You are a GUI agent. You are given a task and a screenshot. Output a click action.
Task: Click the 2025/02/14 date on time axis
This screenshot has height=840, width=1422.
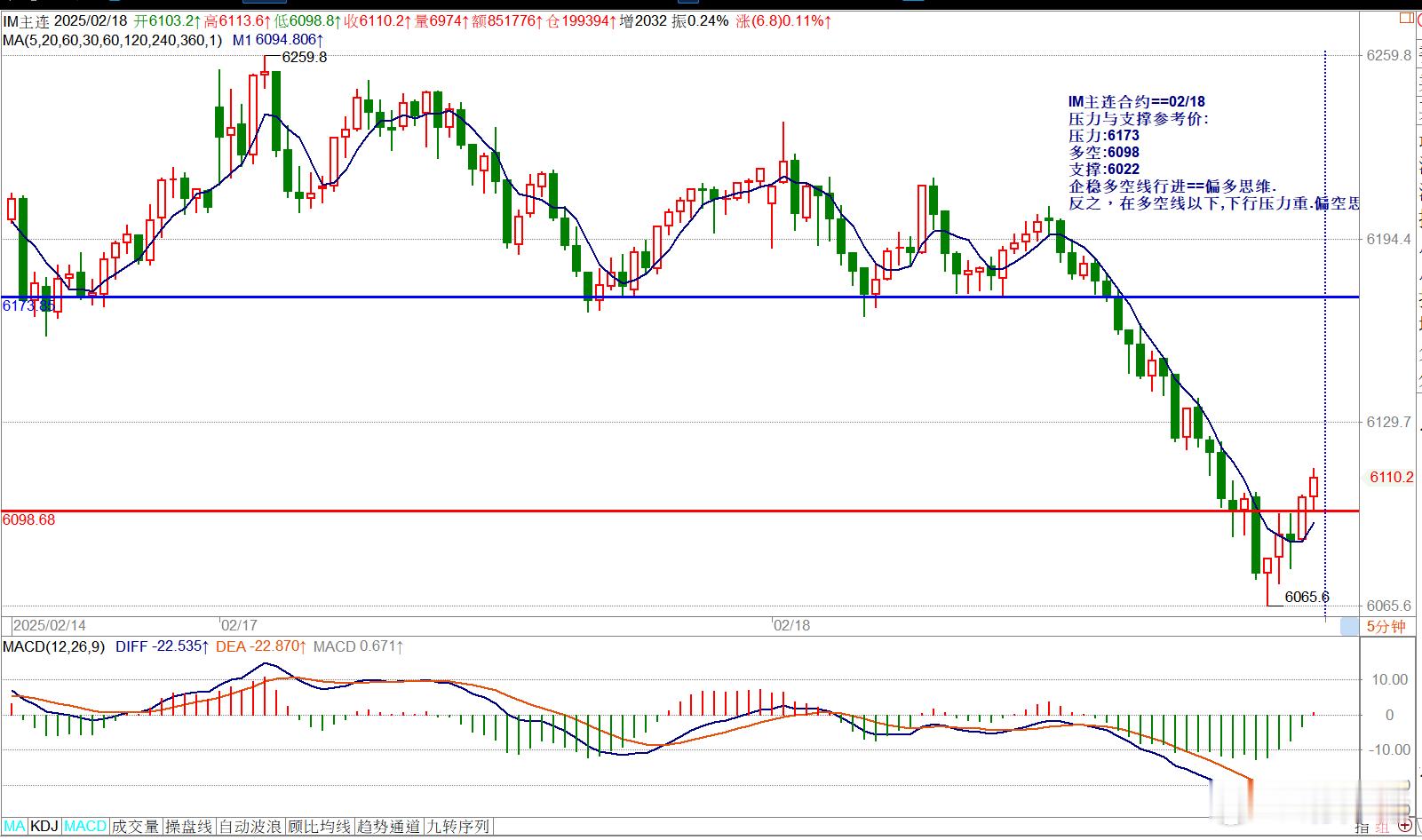[50, 625]
